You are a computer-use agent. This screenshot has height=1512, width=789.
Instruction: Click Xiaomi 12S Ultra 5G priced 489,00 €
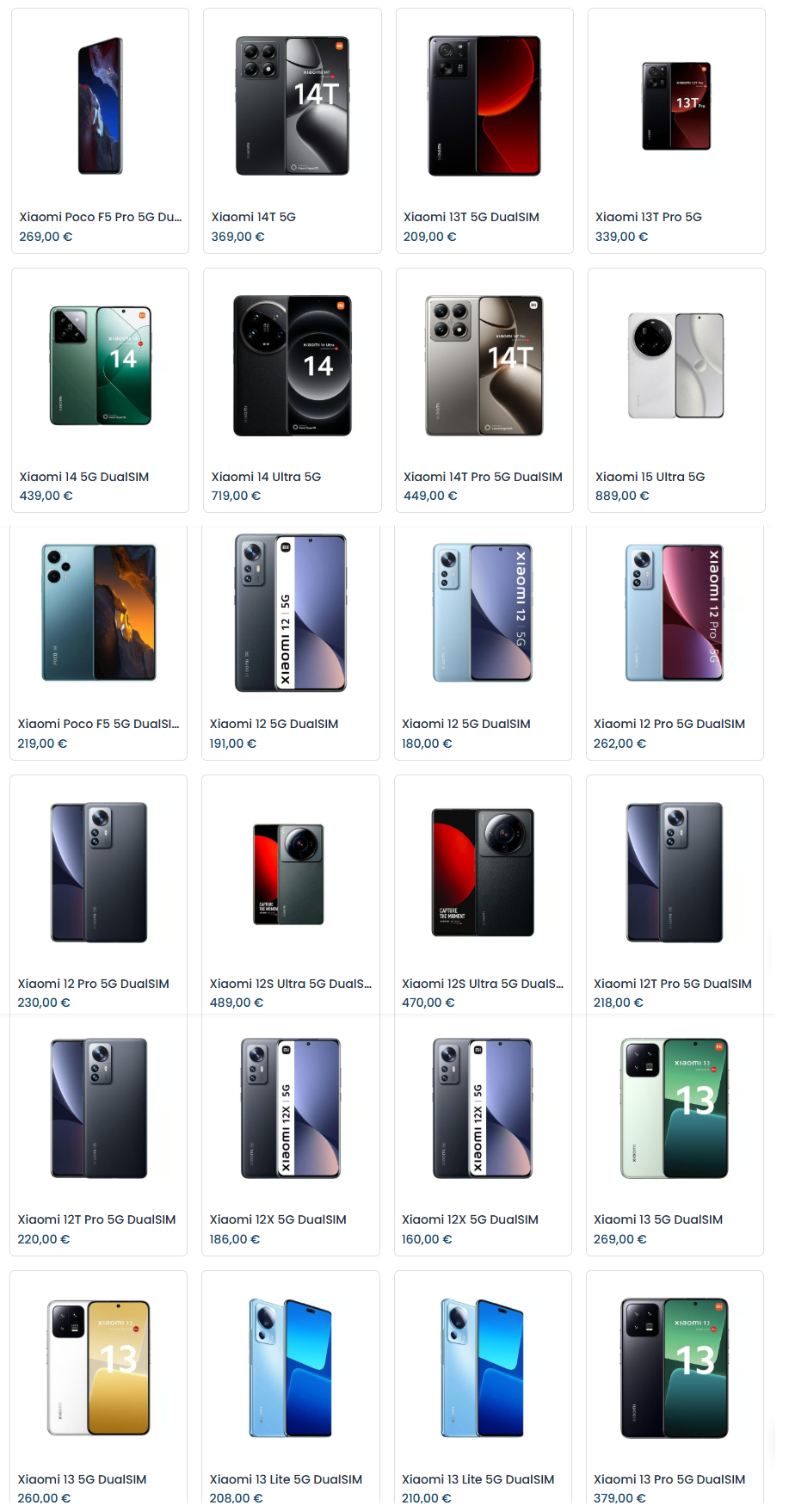(x=291, y=984)
